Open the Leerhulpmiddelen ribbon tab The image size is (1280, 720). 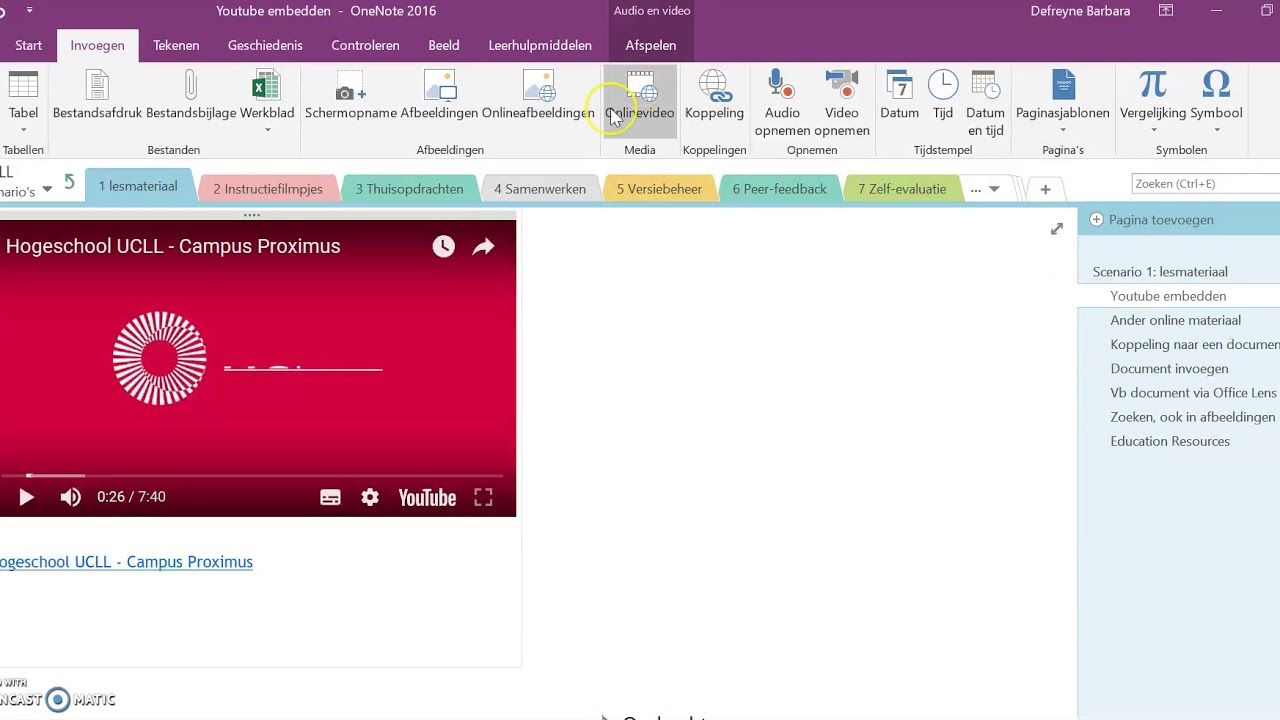click(x=540, y=45)
